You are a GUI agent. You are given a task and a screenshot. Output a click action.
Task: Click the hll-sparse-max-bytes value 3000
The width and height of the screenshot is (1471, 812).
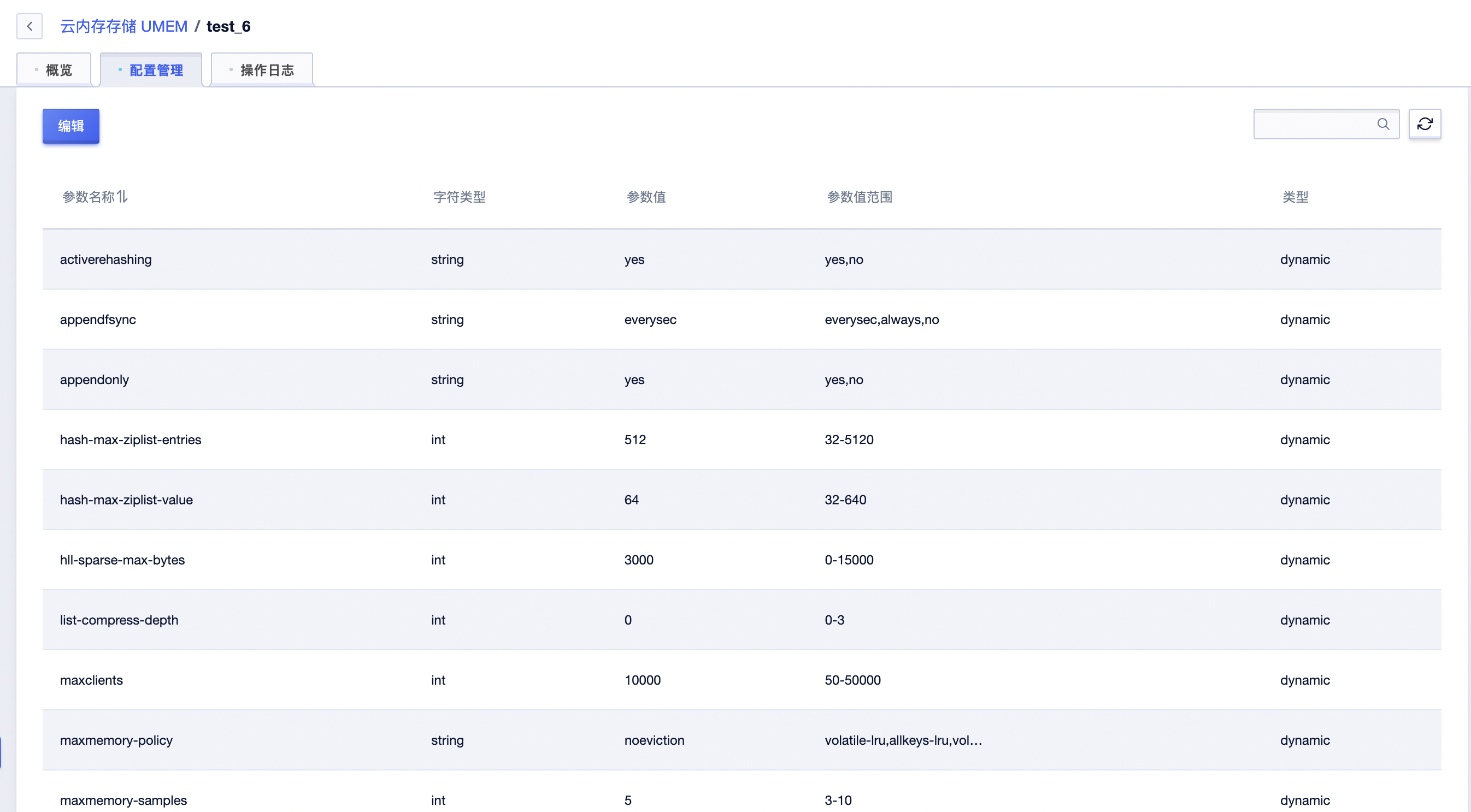638,560
